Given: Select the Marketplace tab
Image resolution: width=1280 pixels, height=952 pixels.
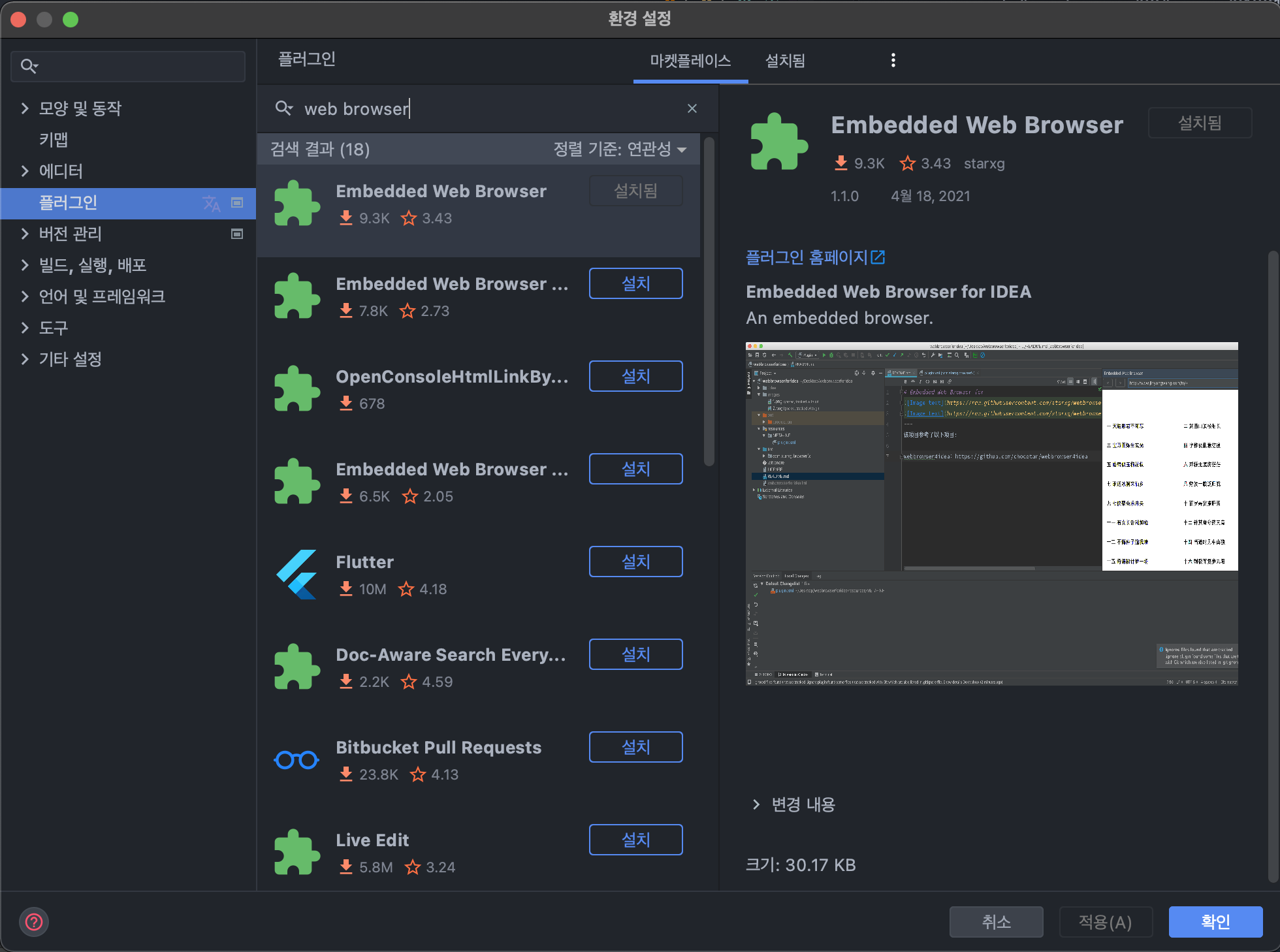Looking at the screenshot, I should pyautogui.click(x=690, y=61).
